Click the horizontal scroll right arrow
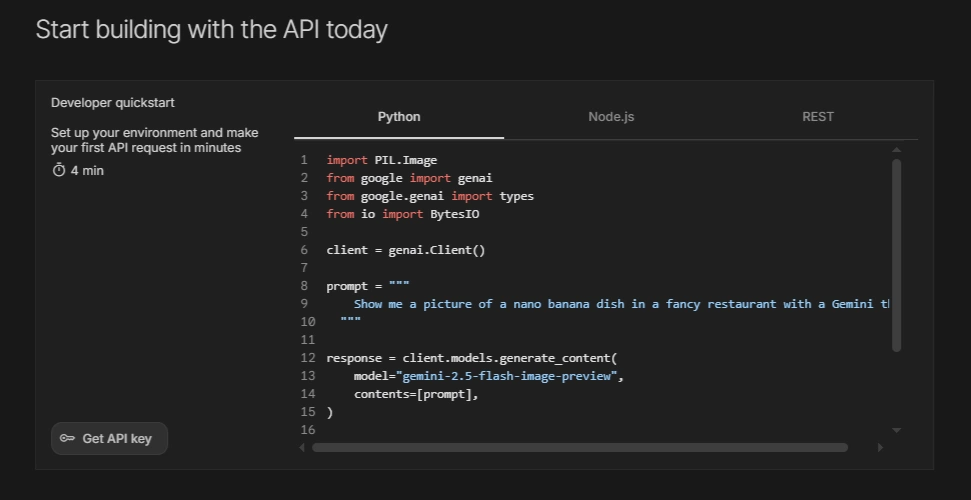Viewport: 971px width, 500px height. (x=880, y=447)
